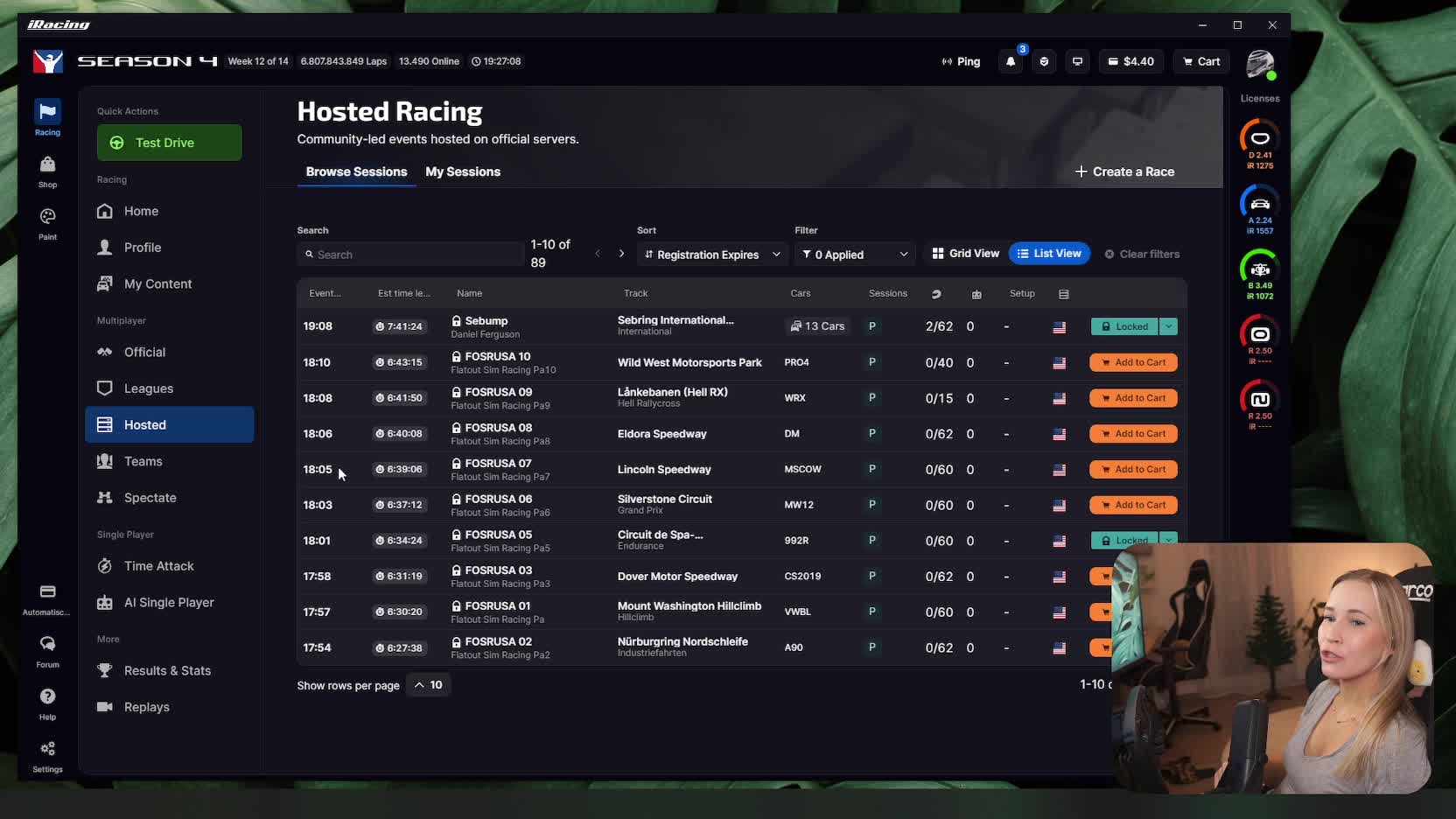Select the dirt road license gauge at bottom
The image size is (1456, 819).
click(x=1260, y=405)
